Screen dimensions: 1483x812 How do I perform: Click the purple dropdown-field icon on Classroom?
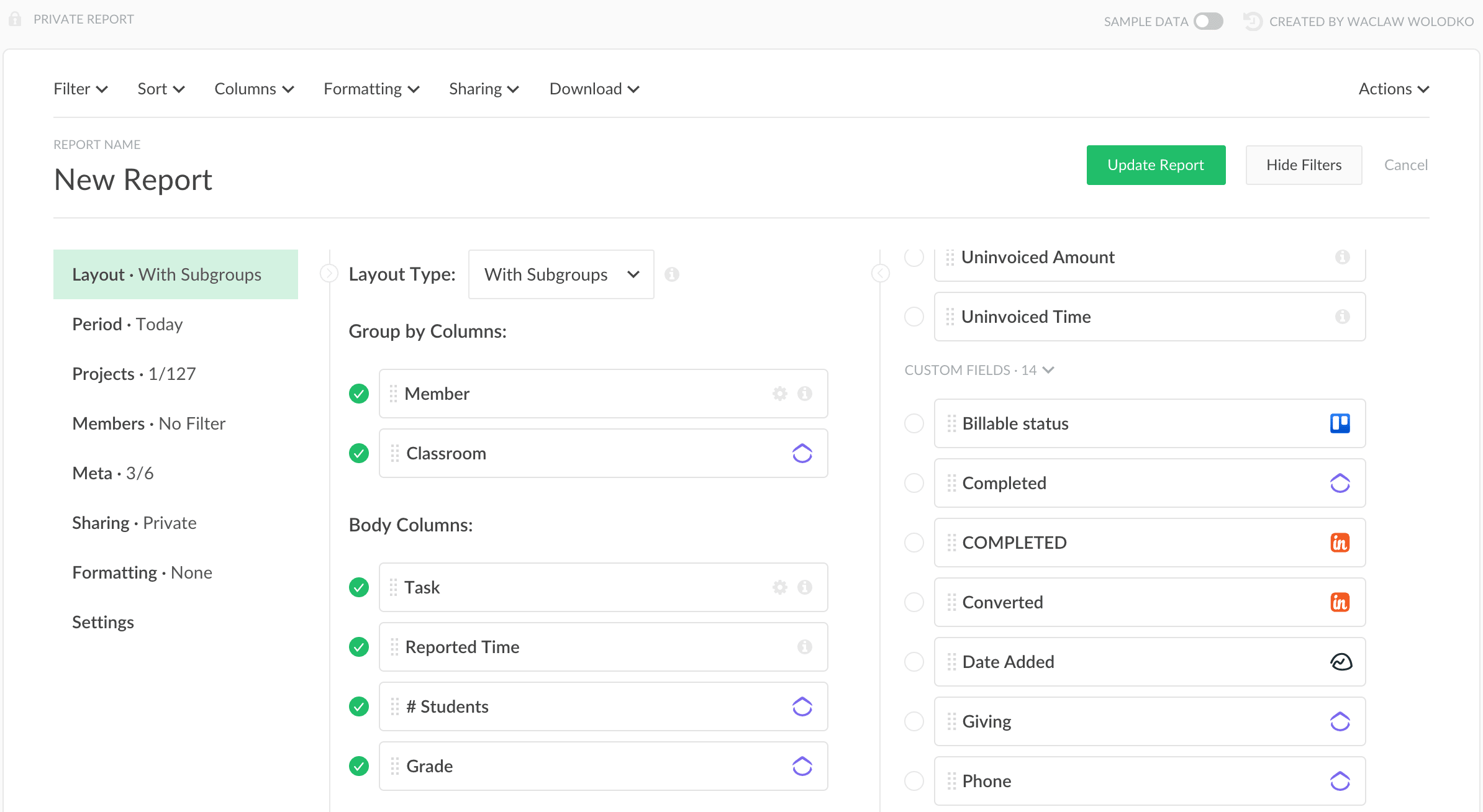pos(803,453)
